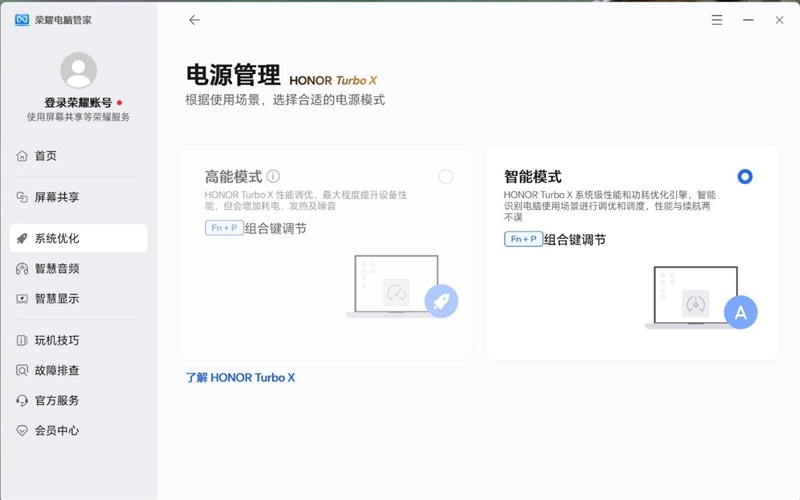Close the 荣耀电脑管家 window
Screen dimensions: 800x500
[779, 20]
